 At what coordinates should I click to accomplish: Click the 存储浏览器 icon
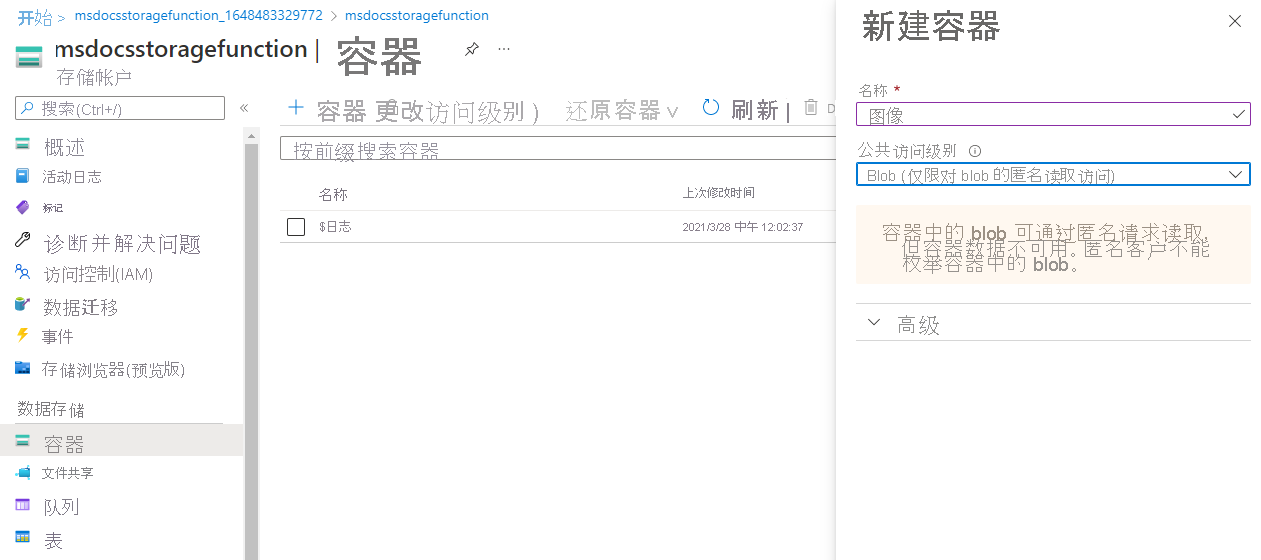point(23,368)
